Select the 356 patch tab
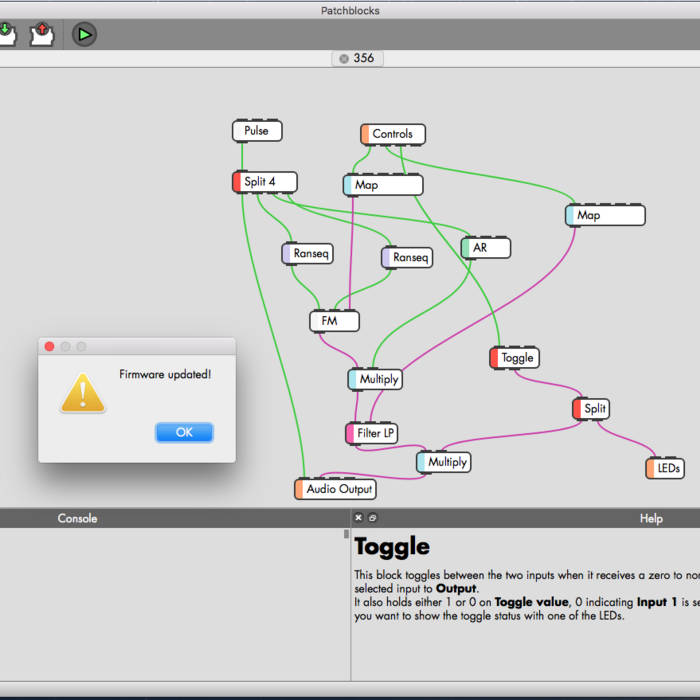 363,59
